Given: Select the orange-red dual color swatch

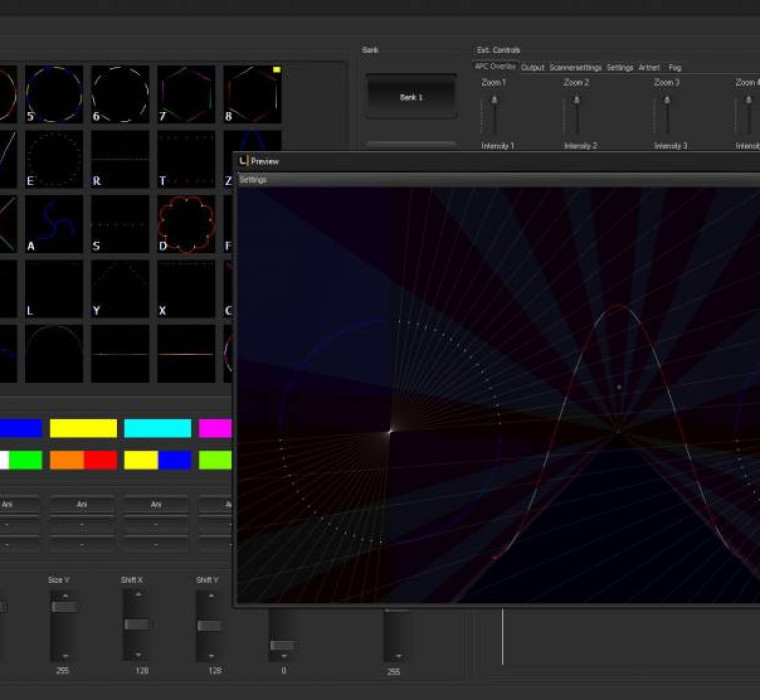Looking at the screenshot, I should coord(83,460).
